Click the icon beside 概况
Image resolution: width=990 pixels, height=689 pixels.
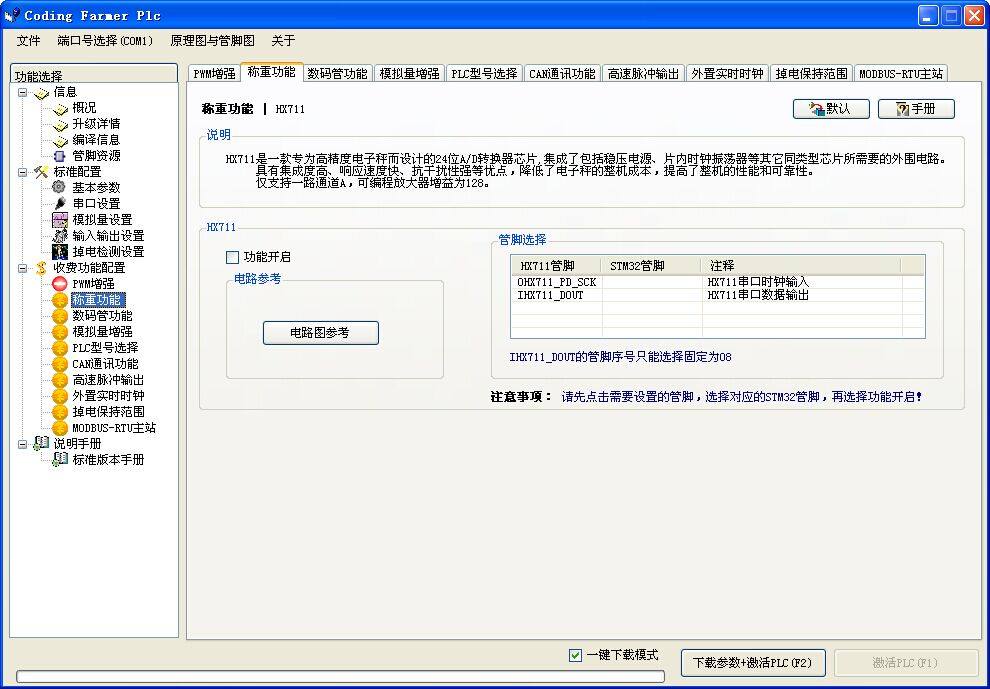click(60, 108)
